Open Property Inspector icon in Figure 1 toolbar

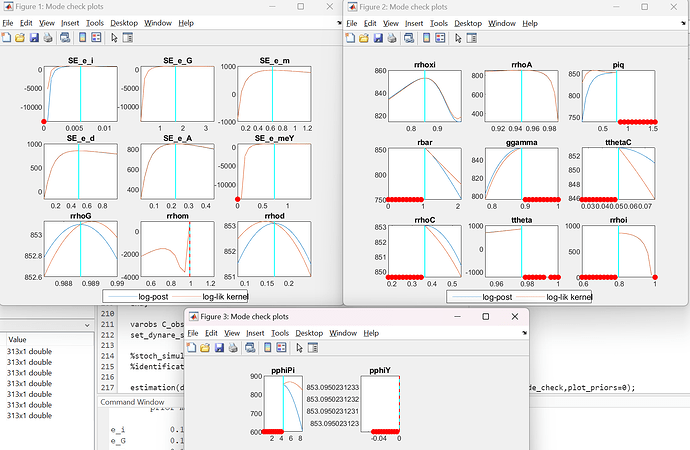coord(128,37)
